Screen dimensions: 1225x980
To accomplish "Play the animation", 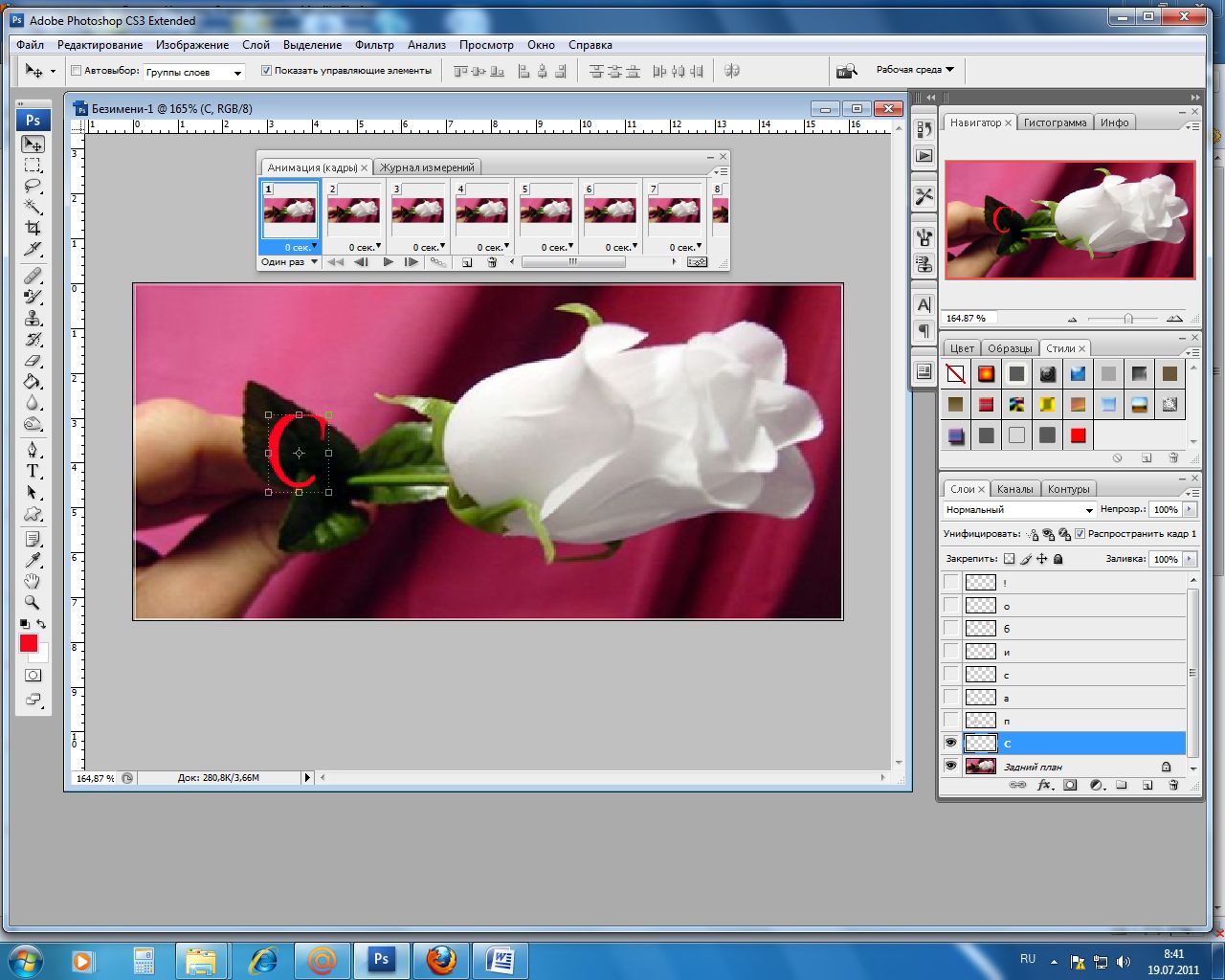I will [388, 262].
